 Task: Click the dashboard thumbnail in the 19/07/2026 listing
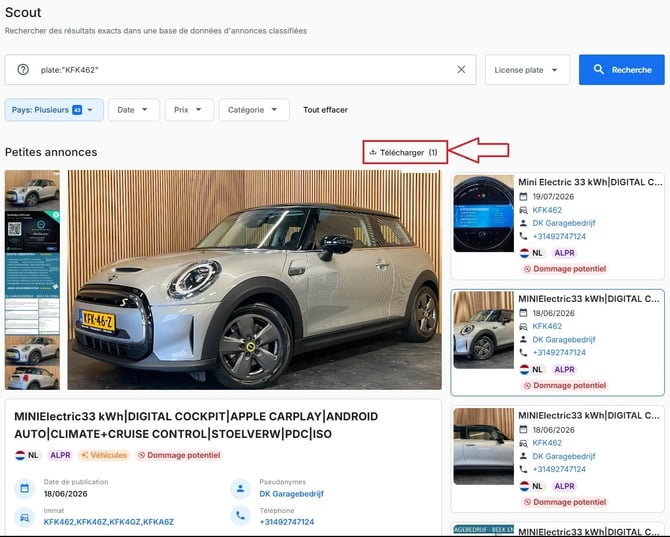point(483,213)
